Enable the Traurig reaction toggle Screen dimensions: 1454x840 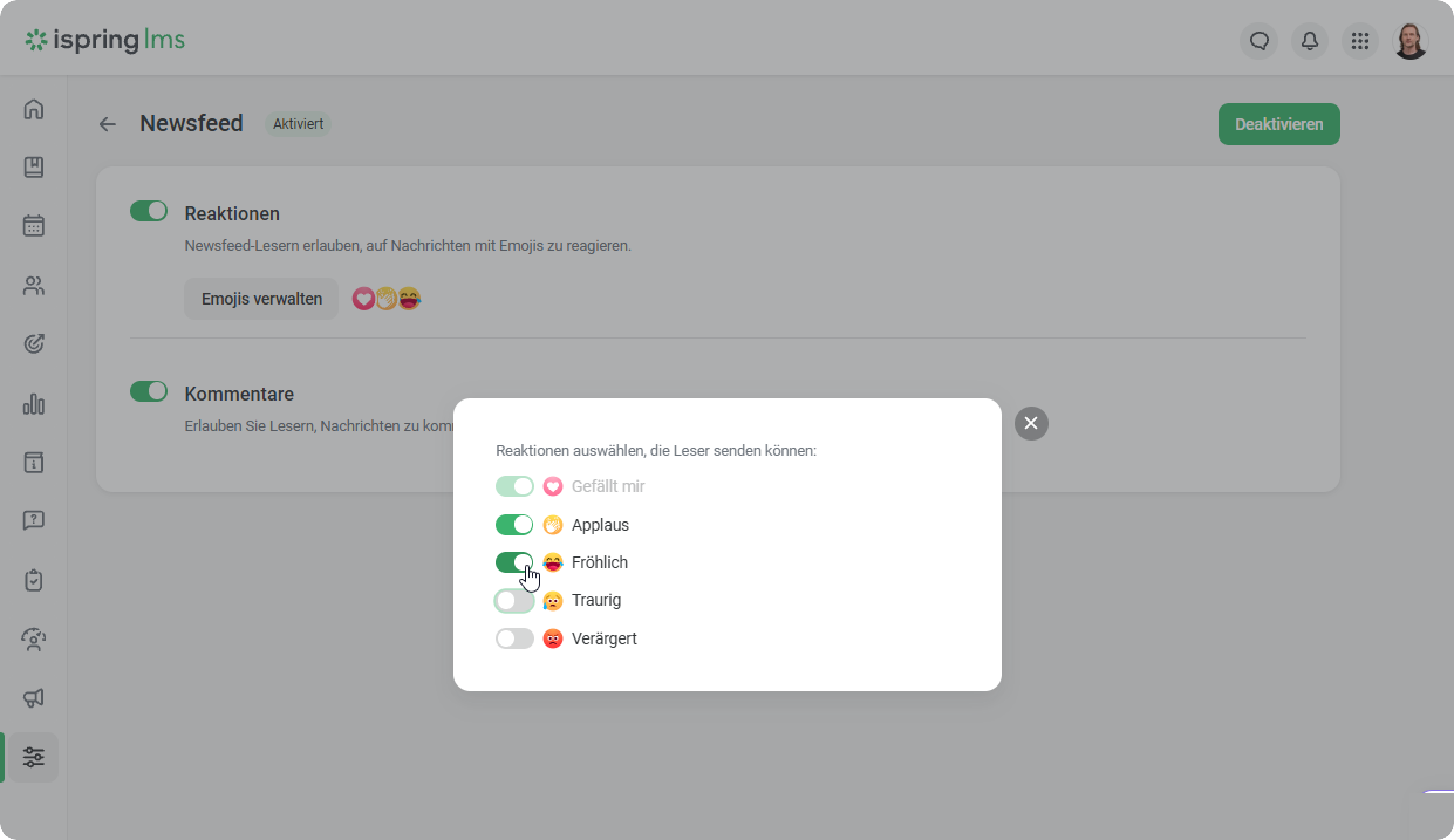514,600
